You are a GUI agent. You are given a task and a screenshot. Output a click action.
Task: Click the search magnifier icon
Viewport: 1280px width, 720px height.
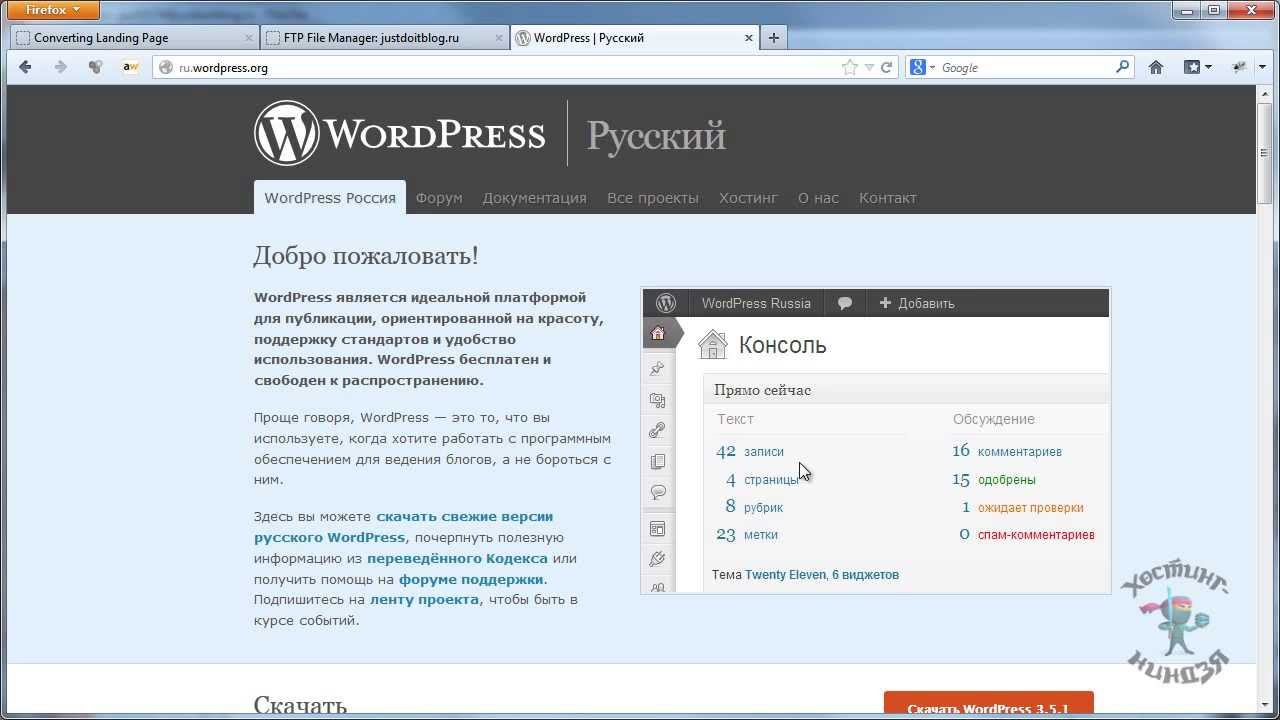coord(1122,67)
